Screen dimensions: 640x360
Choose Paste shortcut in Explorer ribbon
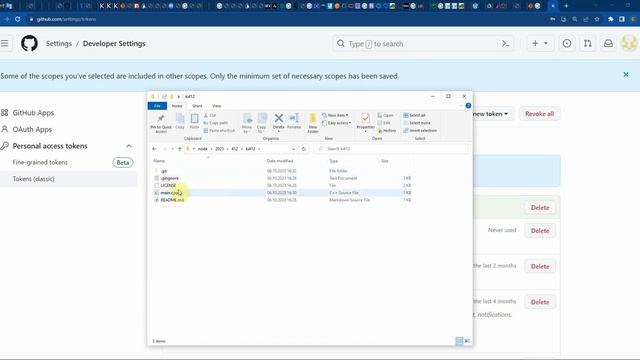click(219, 131)
